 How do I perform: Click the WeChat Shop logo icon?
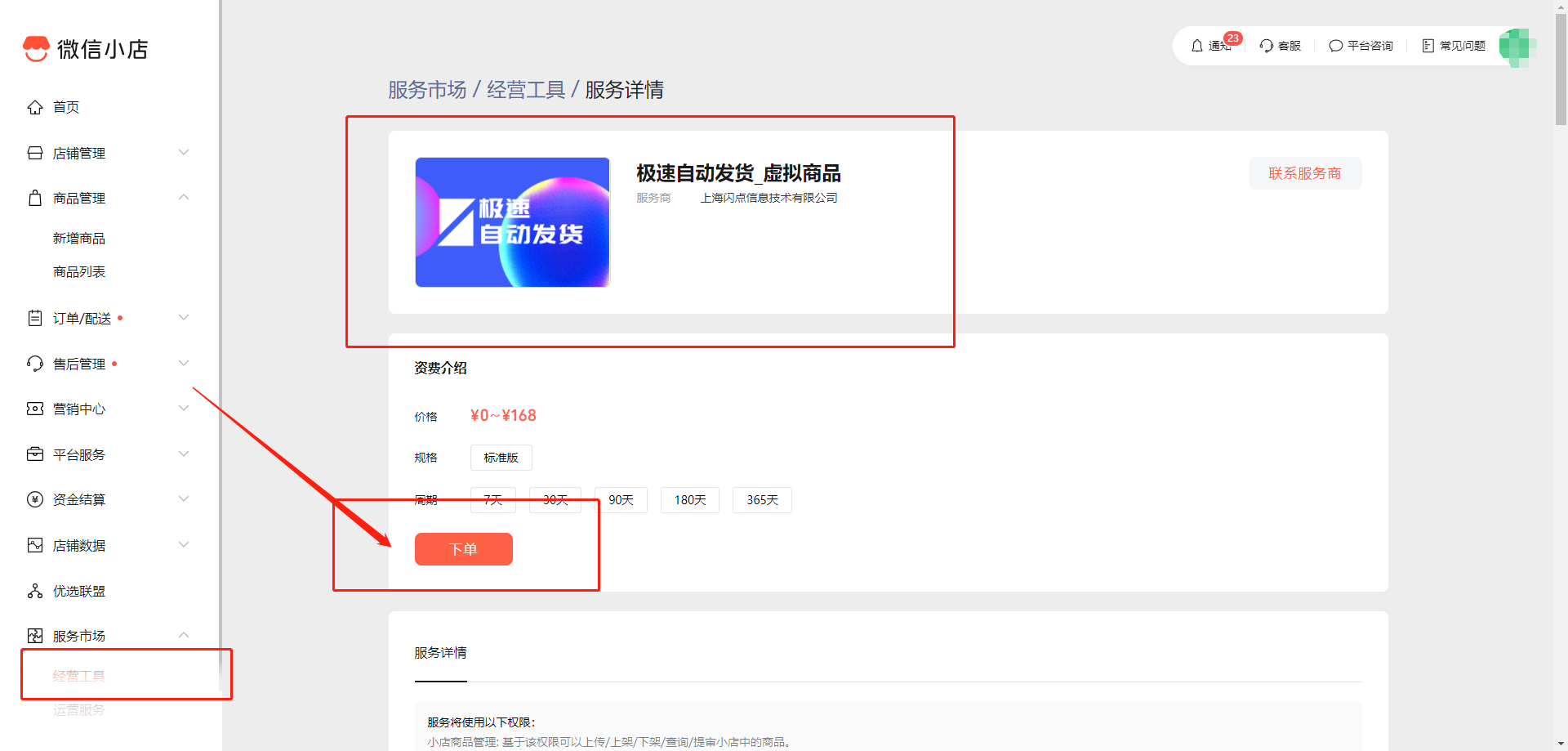click(36, 49)
